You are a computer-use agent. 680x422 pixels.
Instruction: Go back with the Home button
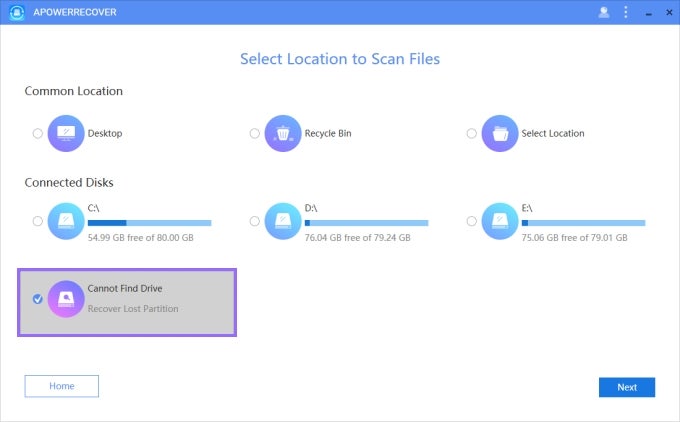tap(62, 386)
